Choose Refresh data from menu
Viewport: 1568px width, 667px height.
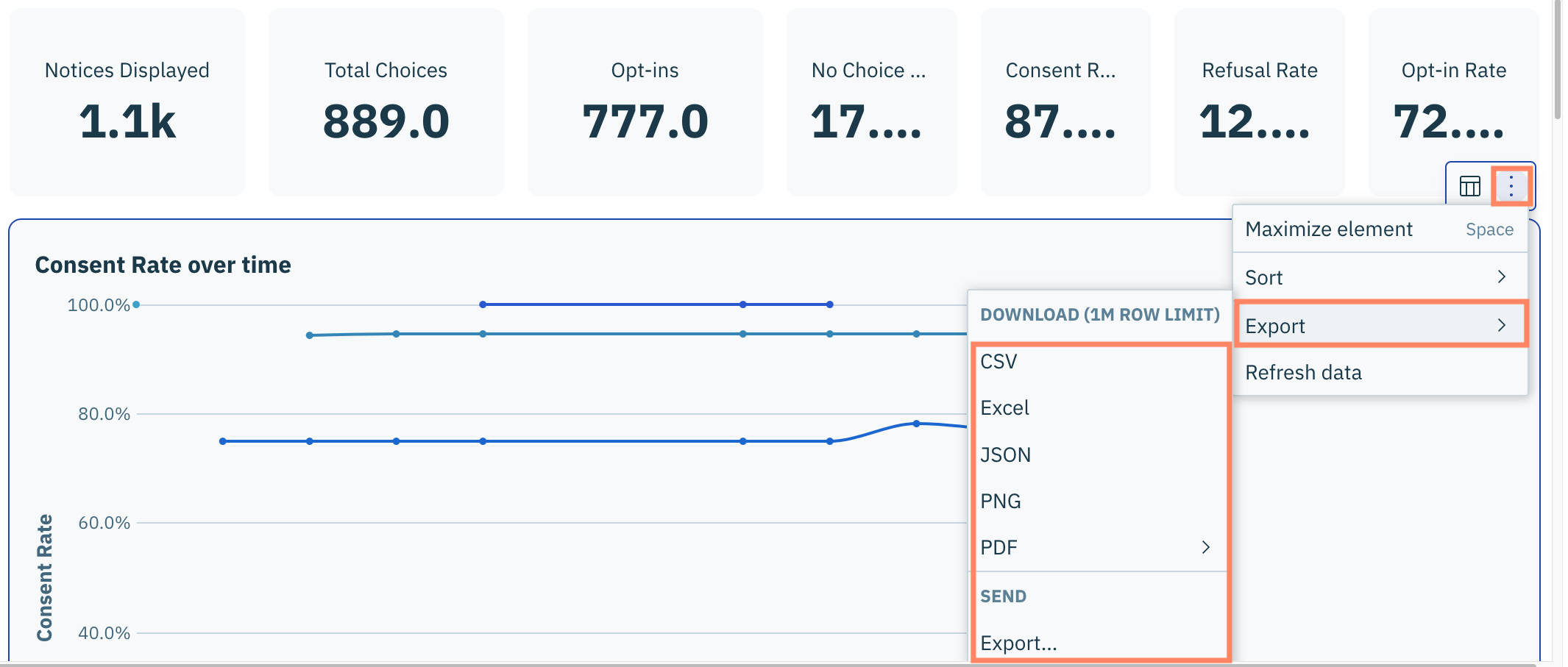(x=1303, y=373)
